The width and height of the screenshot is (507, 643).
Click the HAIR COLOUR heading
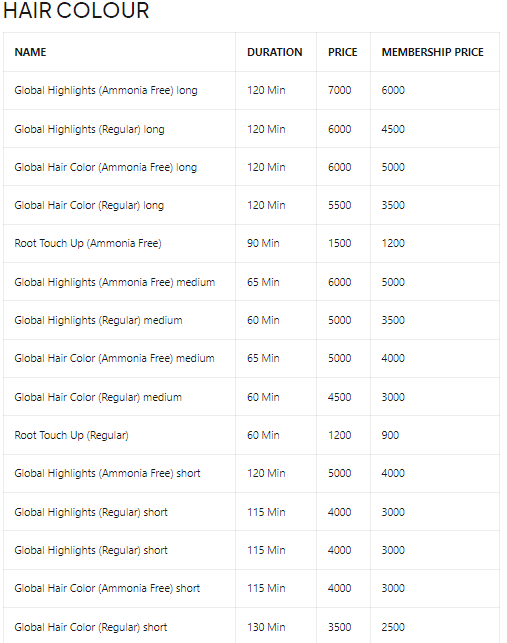(x=76, y=10)
